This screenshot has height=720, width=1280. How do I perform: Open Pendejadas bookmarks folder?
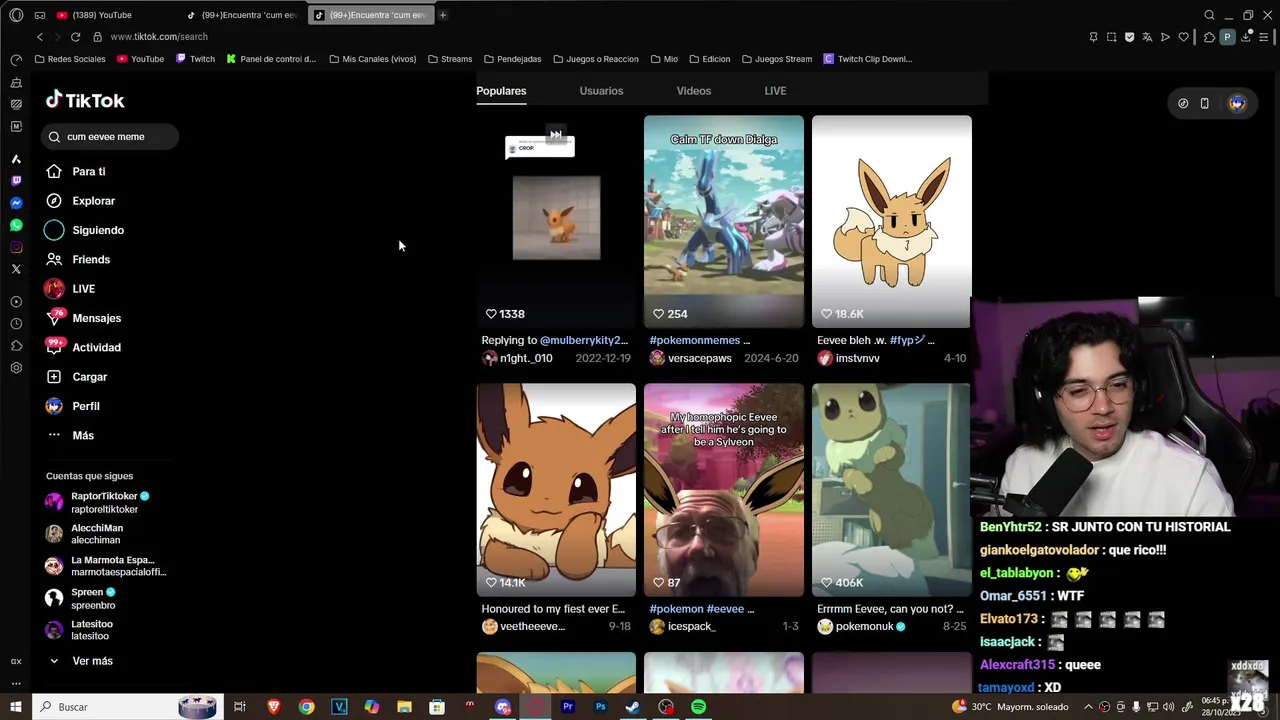click(x=512, y=59)
